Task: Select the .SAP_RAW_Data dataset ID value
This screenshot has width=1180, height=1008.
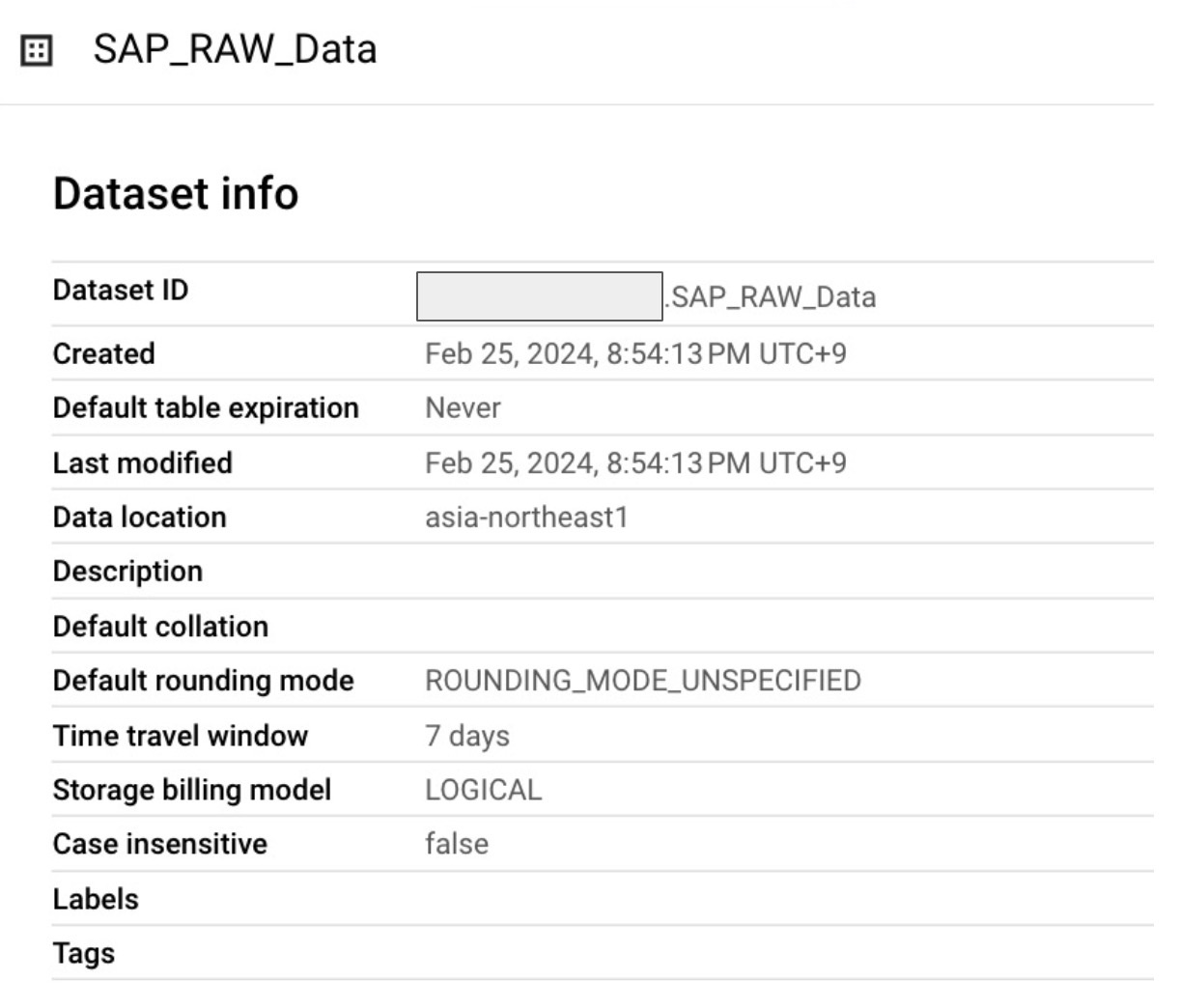Action: tap(771, 297)
